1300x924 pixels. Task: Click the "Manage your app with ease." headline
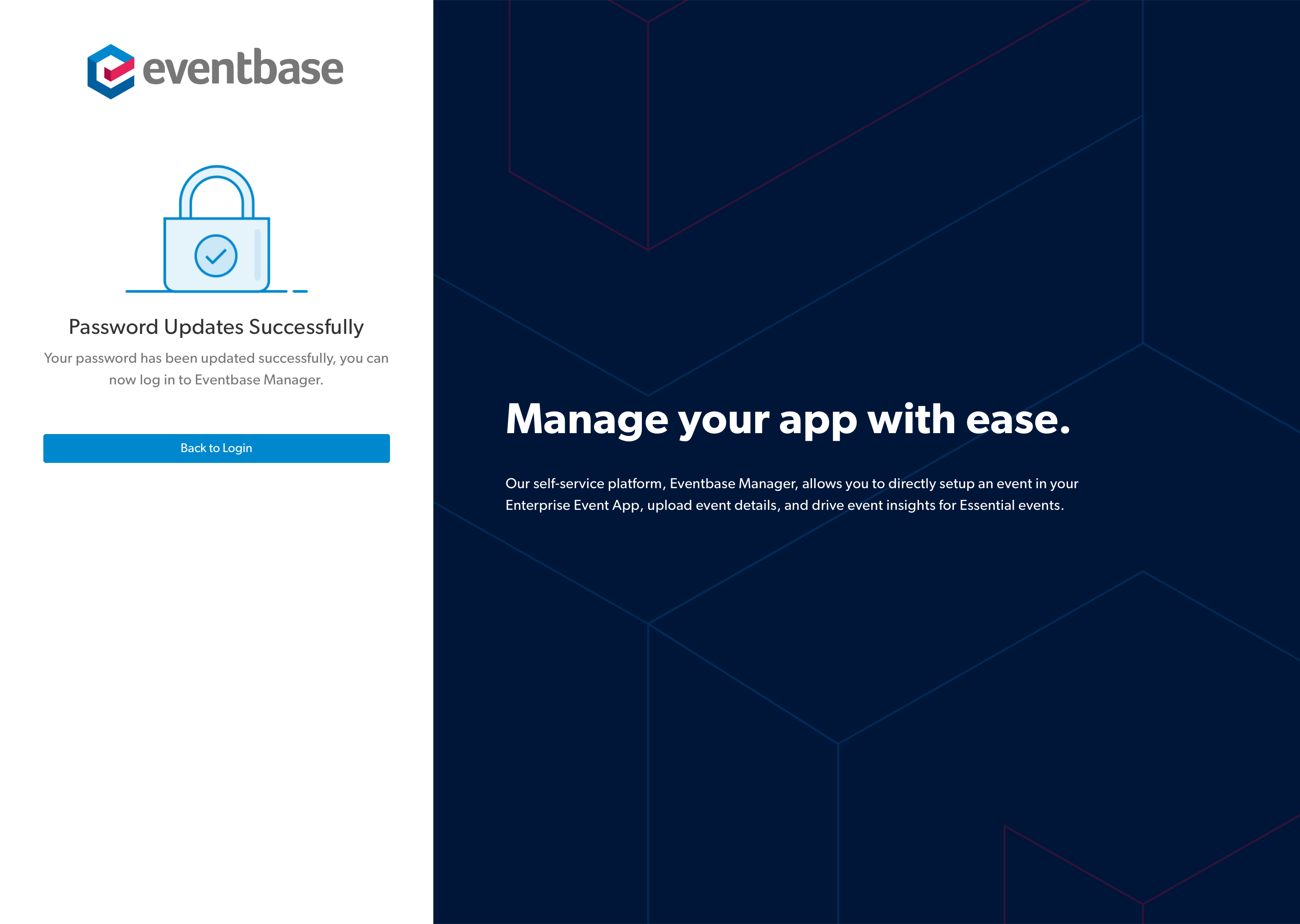click(788, 421)
